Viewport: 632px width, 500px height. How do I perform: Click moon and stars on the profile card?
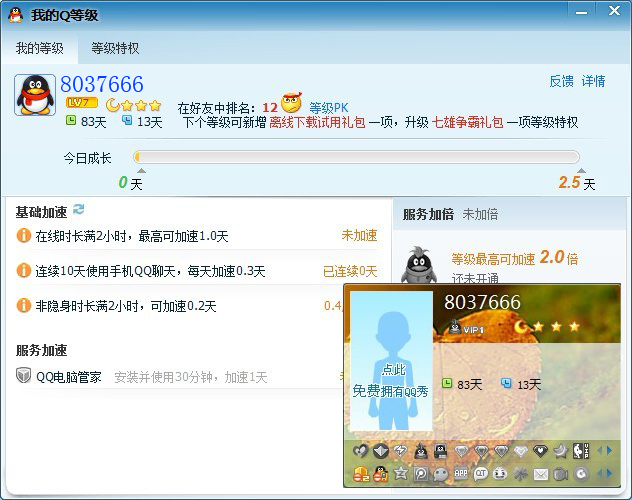pos(547,326)
